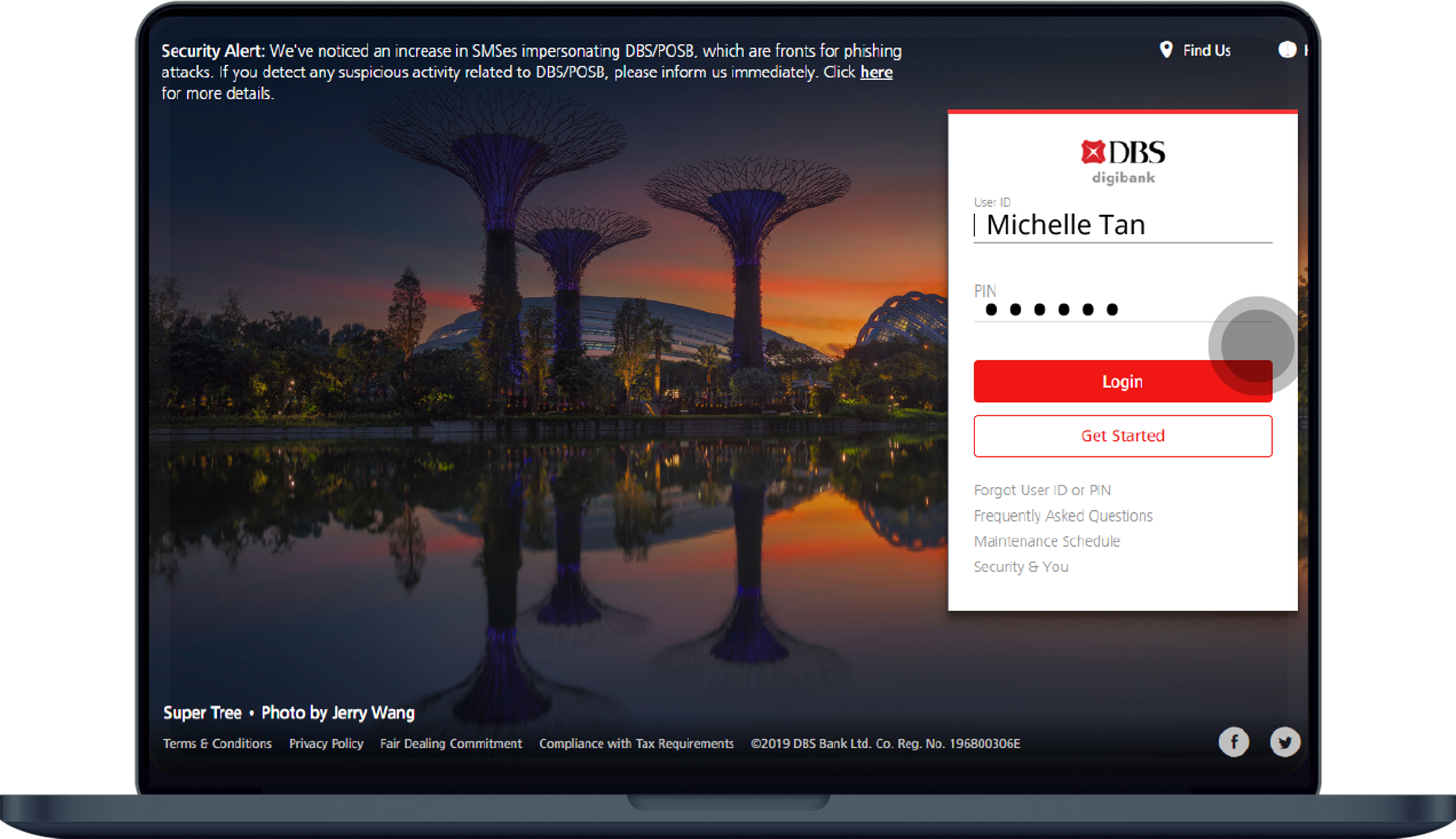This screenshot has height=839, width=1456.
Task: Click the User ID input field
Action: coord(1123,225)
